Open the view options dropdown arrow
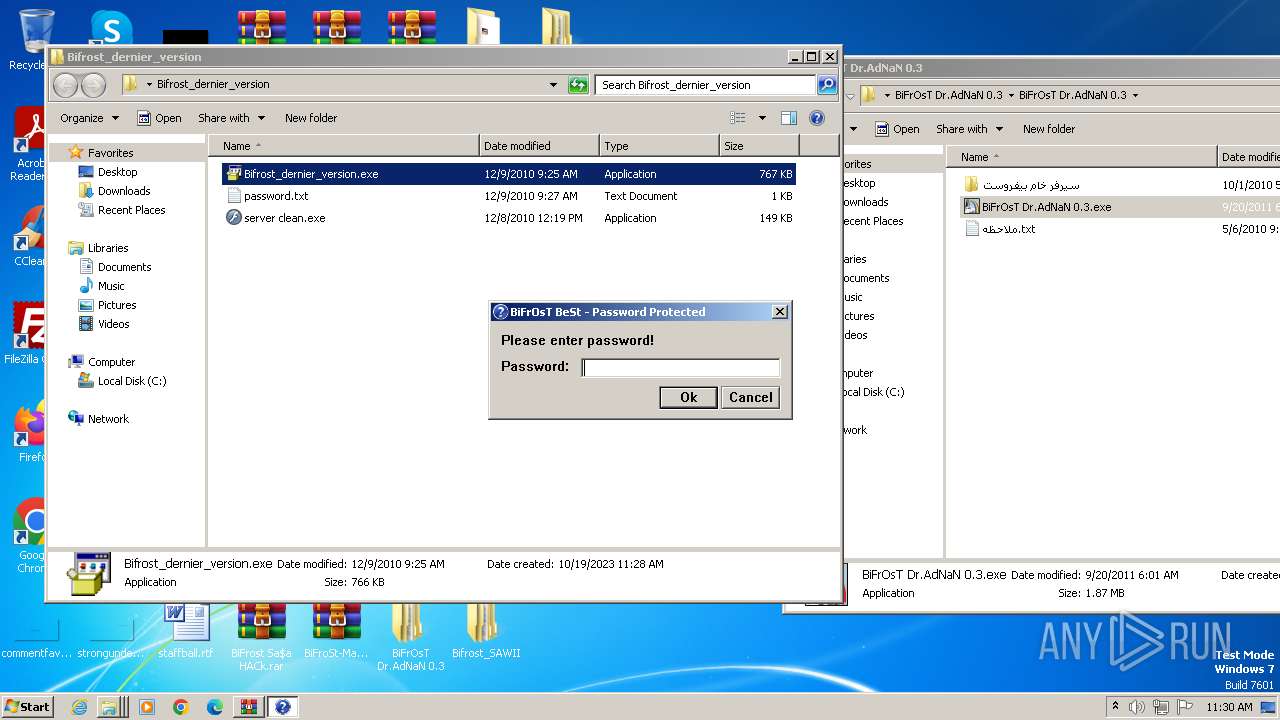Screen dimensions: 1280x720 click(762, 118)
